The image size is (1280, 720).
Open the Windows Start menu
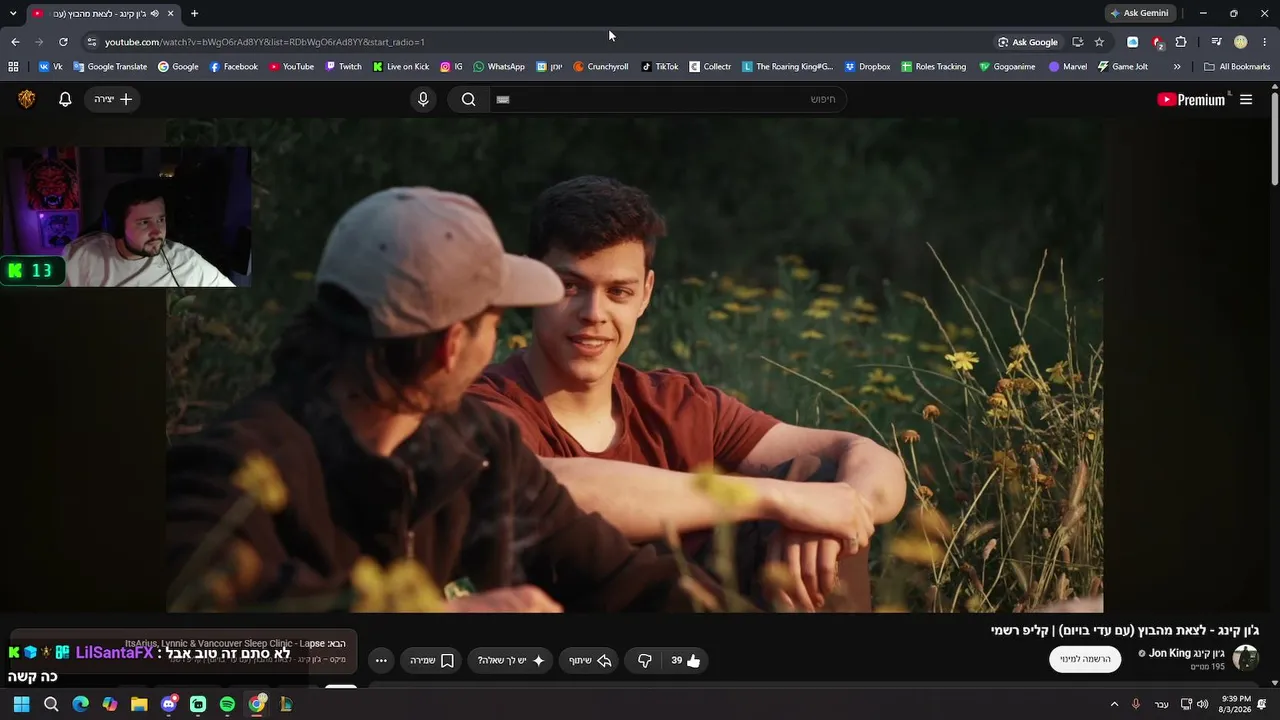coord(21,704)
